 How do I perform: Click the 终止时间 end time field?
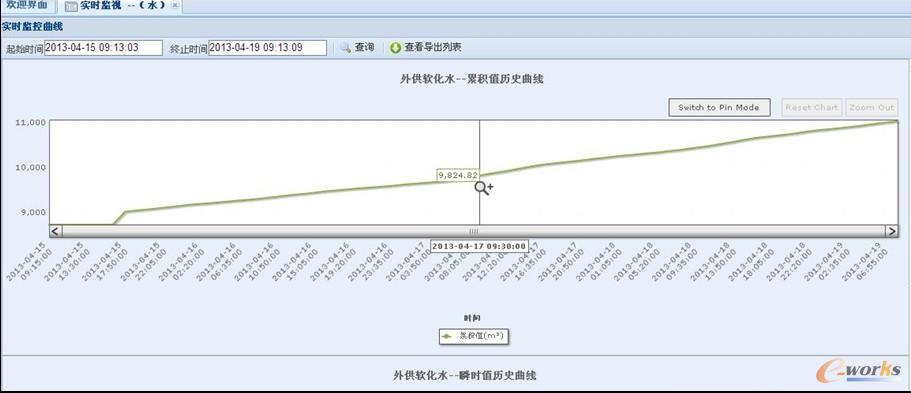(267, 48)
